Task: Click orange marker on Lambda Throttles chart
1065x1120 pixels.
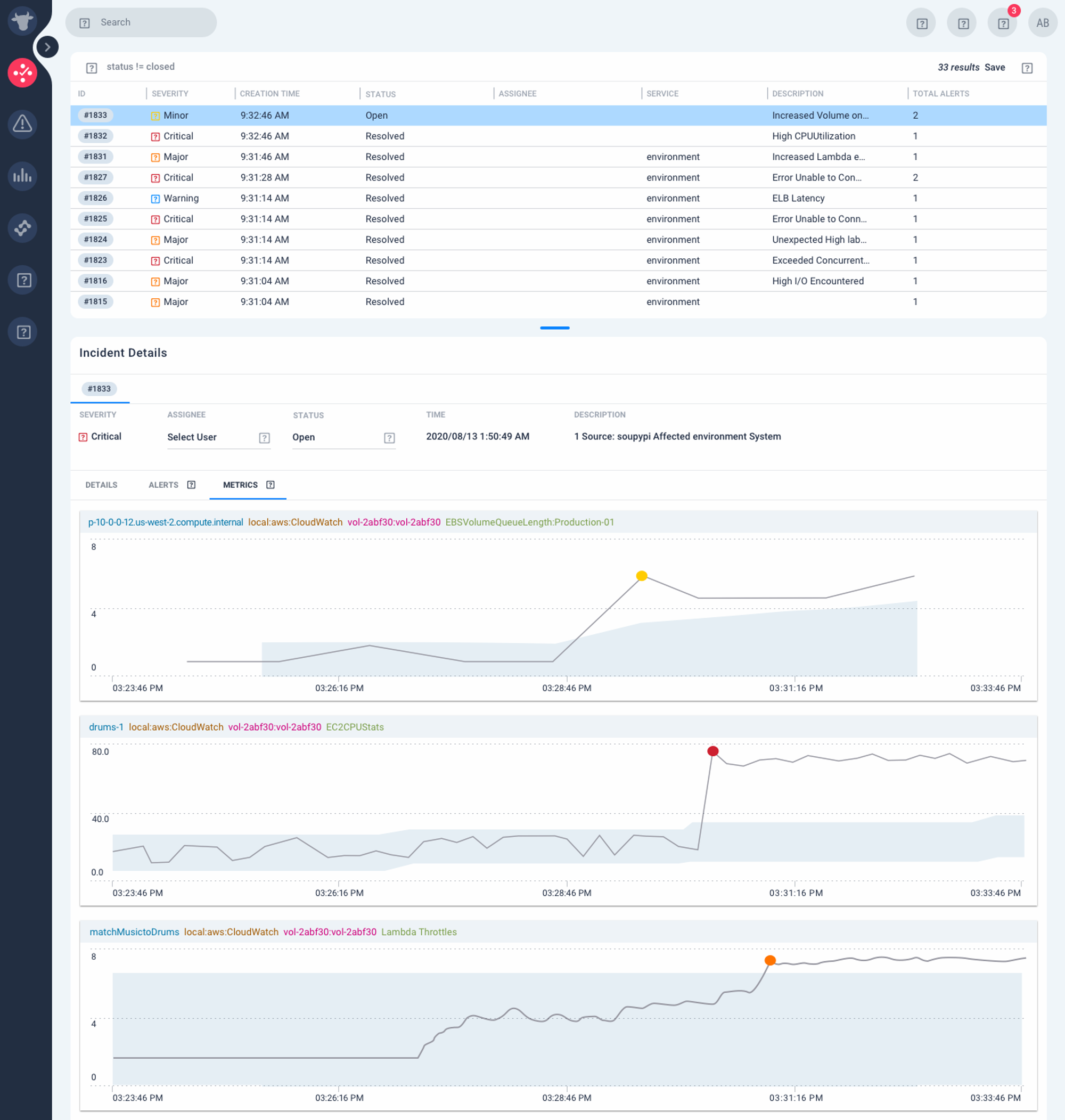Action: pyautogui.click(x=770, y=960)
